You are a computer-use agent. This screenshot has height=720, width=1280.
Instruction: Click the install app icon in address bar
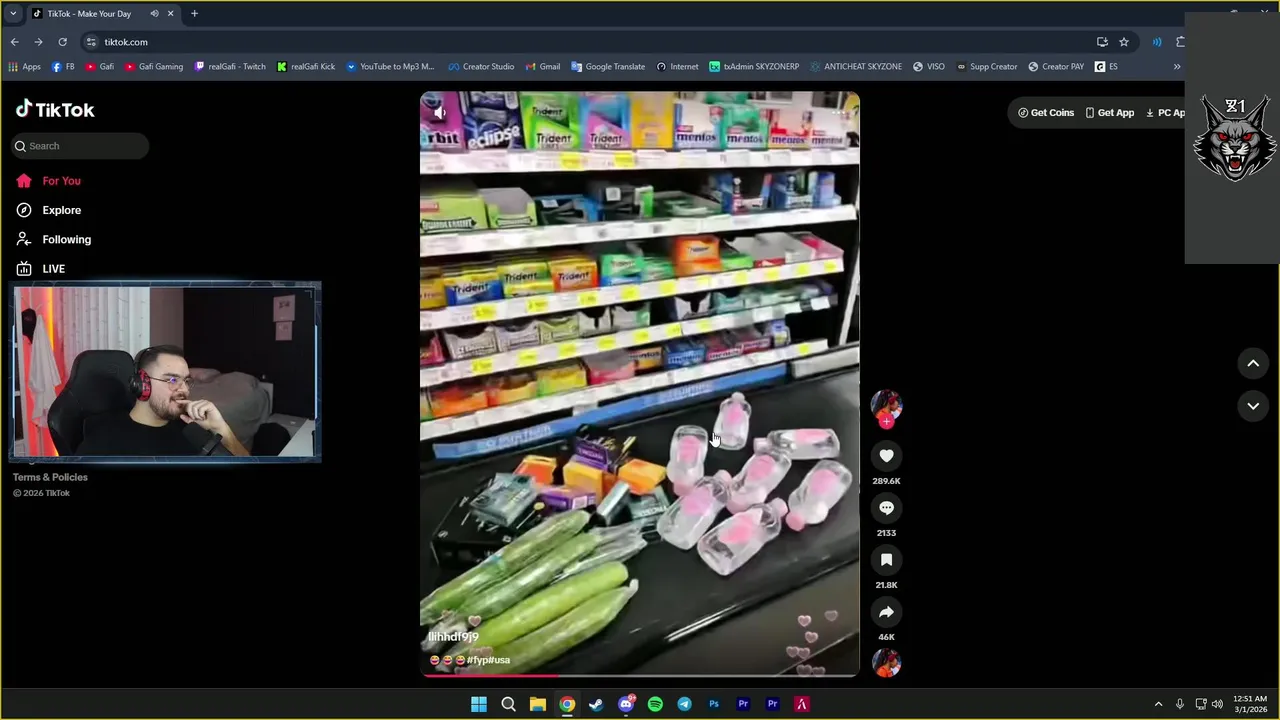(x=1102, y=42)
